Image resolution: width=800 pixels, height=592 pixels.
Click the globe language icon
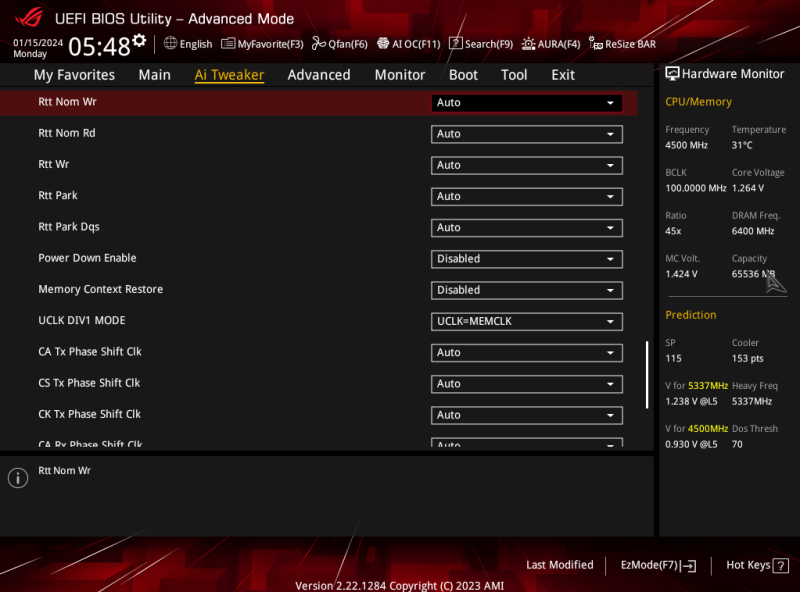[x=170, y=43]
